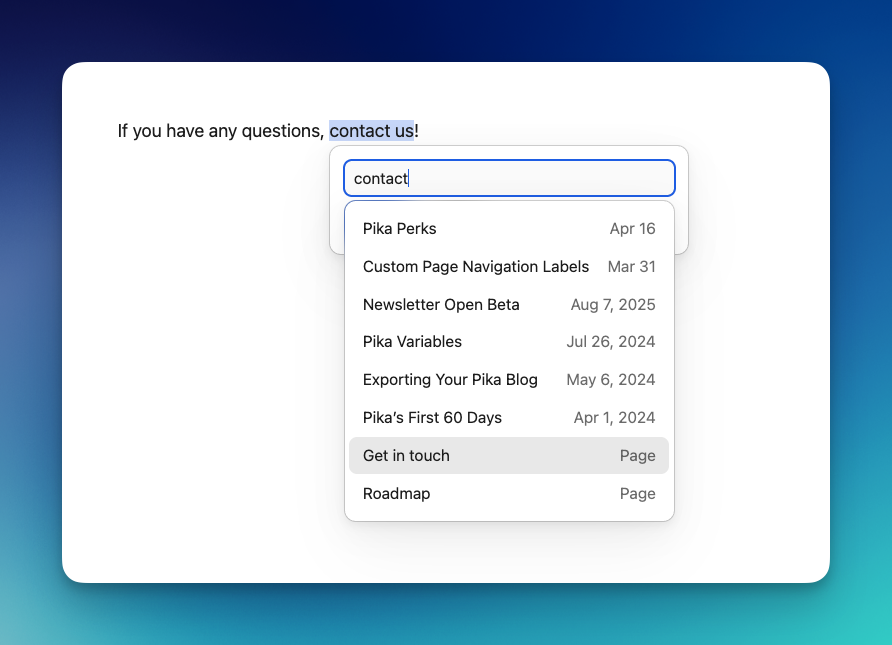
Task: Click the "Apr 16" date beside Pika Perks
Action: (632, 228)
